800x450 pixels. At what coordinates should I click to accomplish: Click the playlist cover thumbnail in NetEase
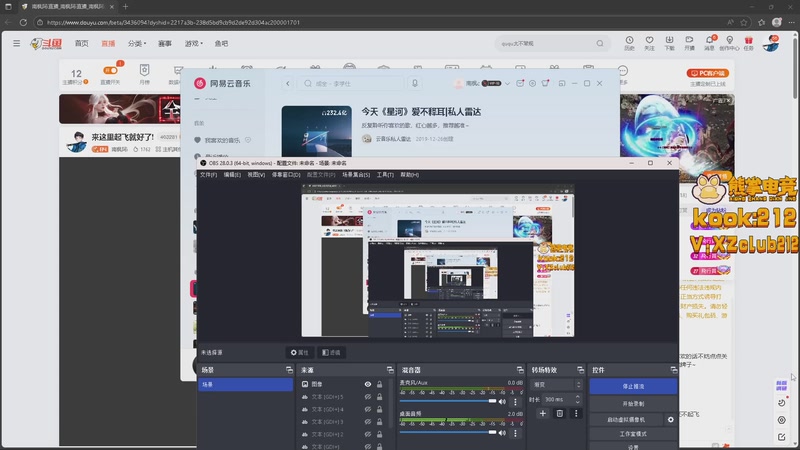[x=316, y=131]
